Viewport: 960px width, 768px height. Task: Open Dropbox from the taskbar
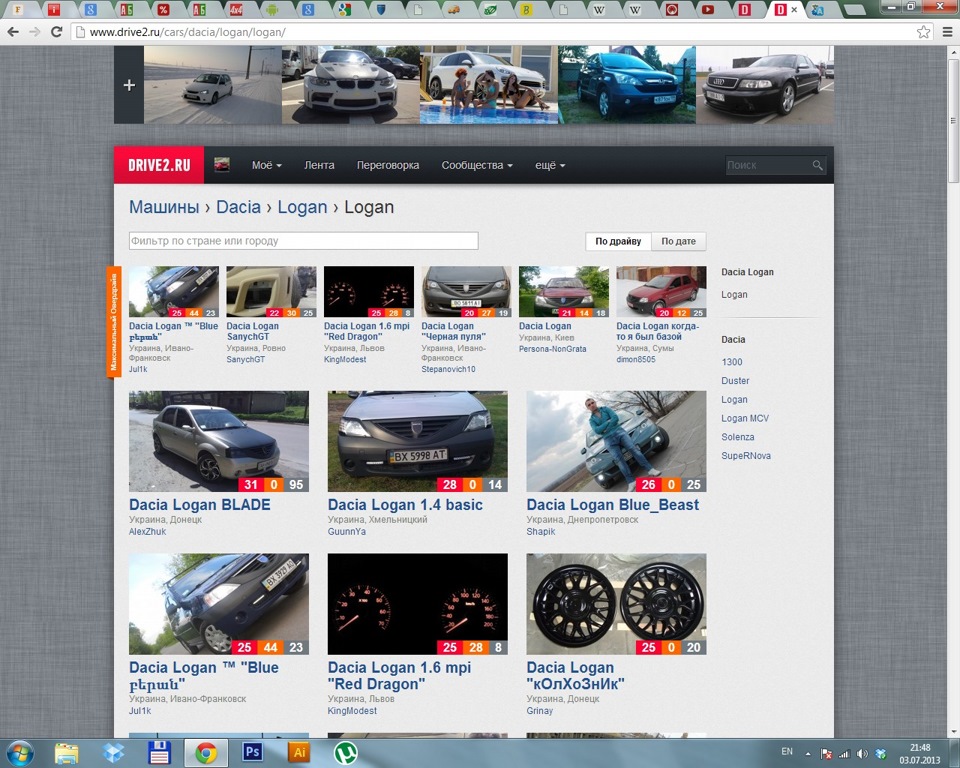[x=113, y=753]
